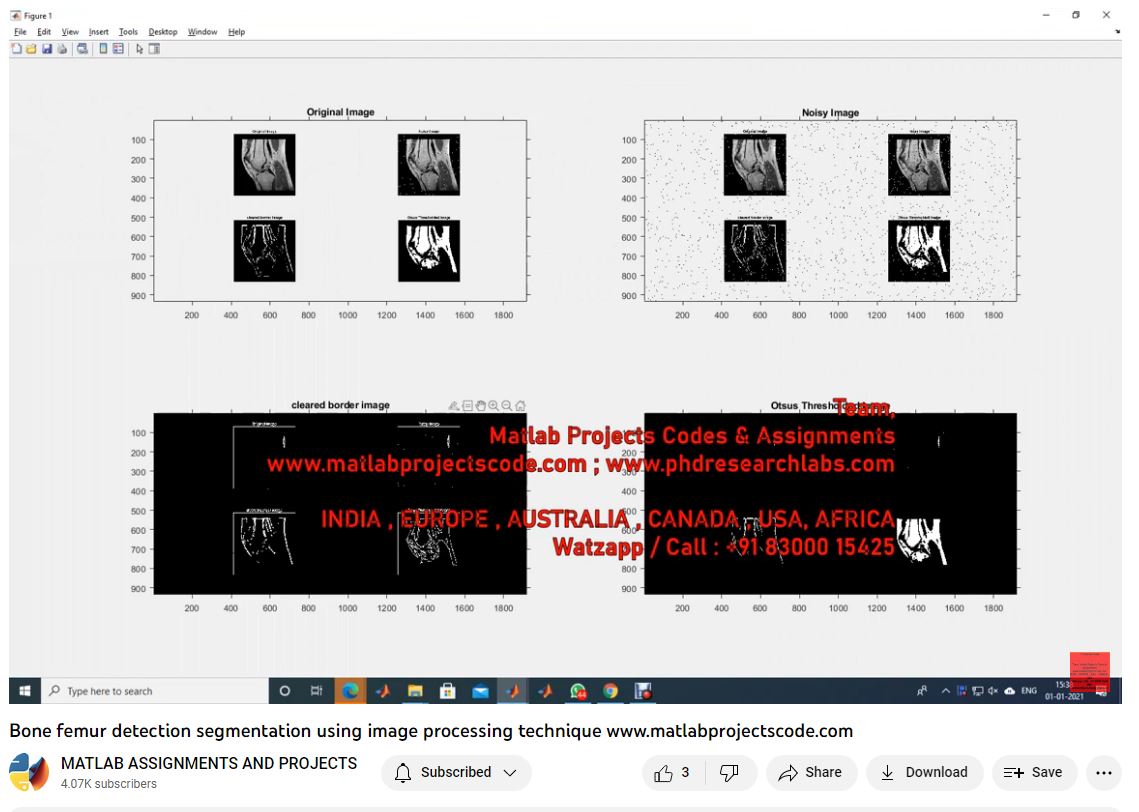This screenshot has width=1139, height=812.
Task: Click the Noisy Image subplot
Action: 830,211
